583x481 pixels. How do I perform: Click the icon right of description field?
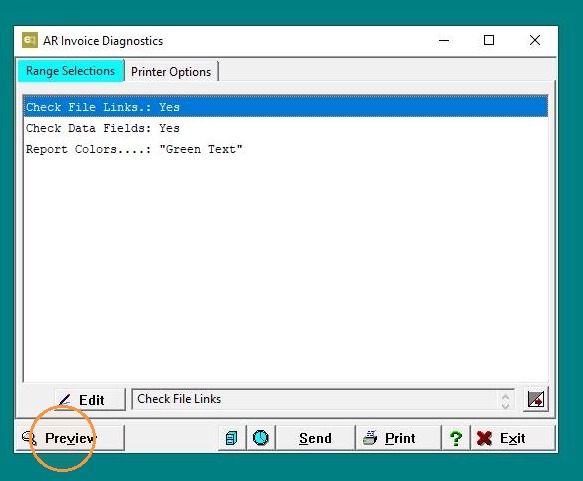pos(536,400)
